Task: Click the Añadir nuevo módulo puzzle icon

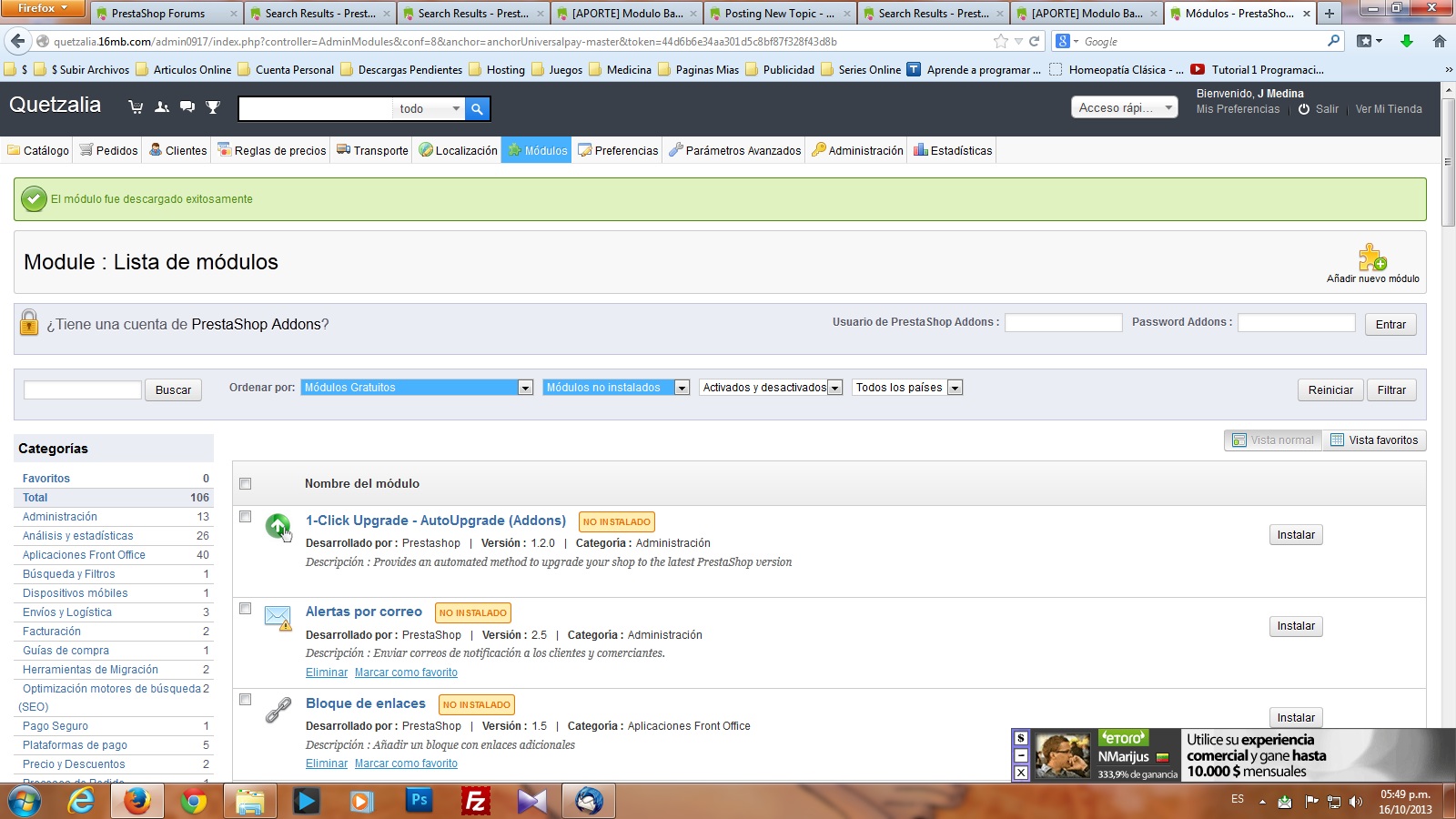Action: (x=1372, y=258)
